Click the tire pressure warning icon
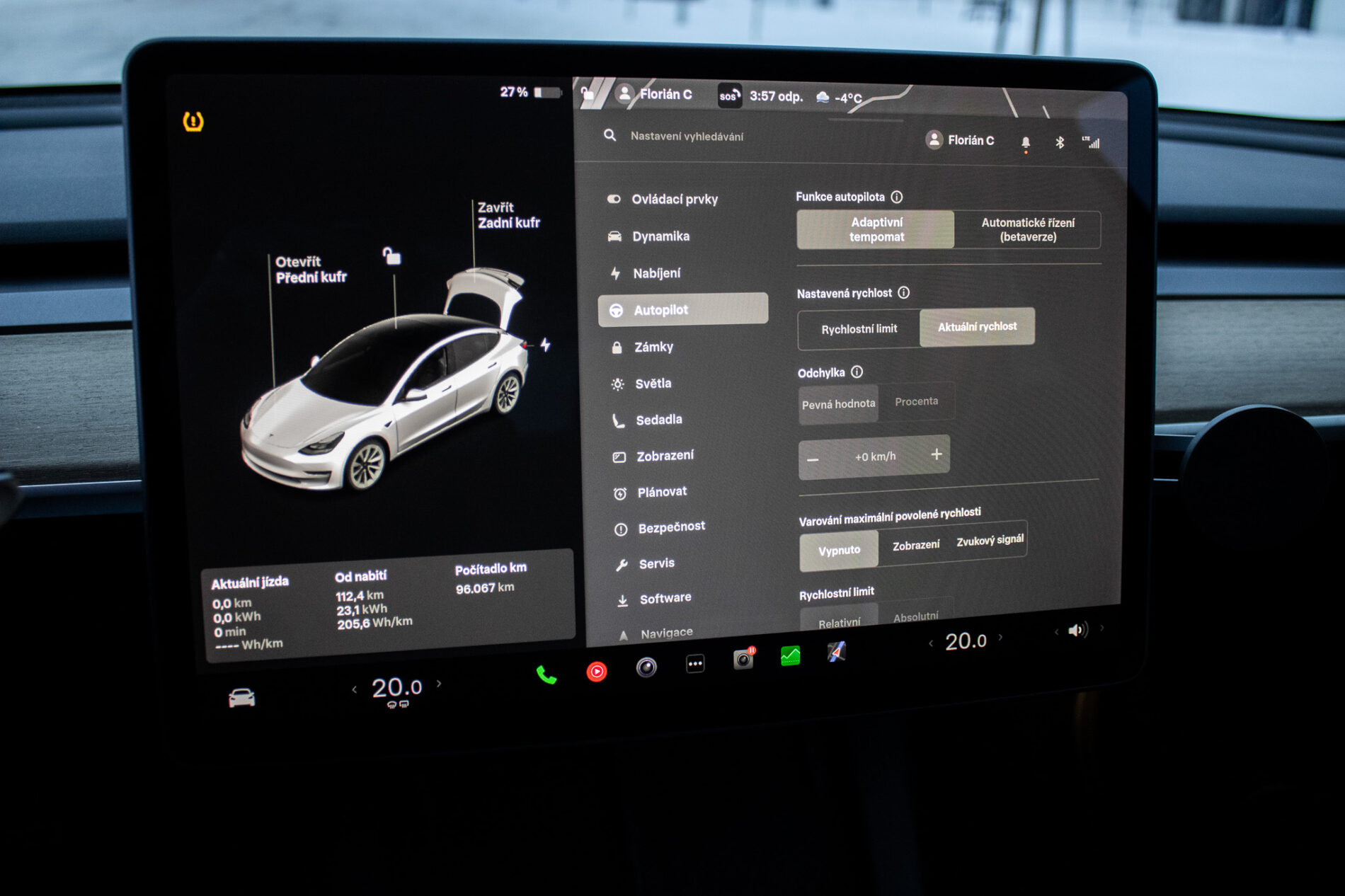The image size is (1345, 896). coord(193,122)
